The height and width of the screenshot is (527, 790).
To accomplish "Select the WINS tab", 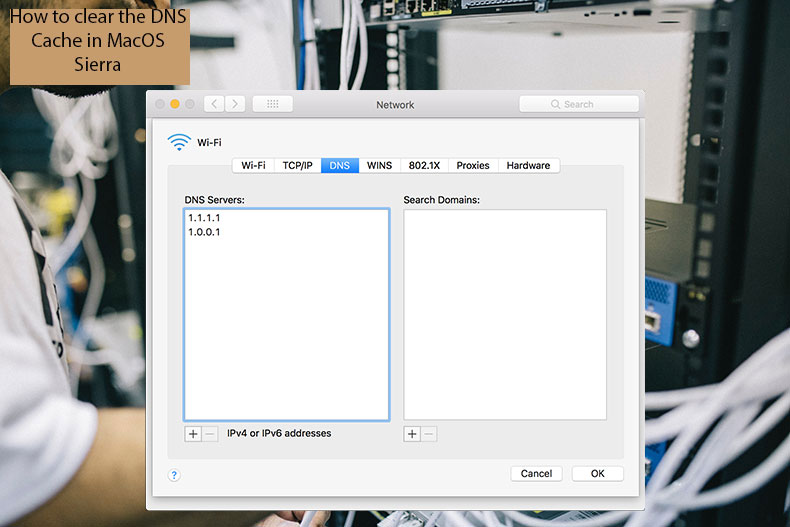I will coord(379,165).
